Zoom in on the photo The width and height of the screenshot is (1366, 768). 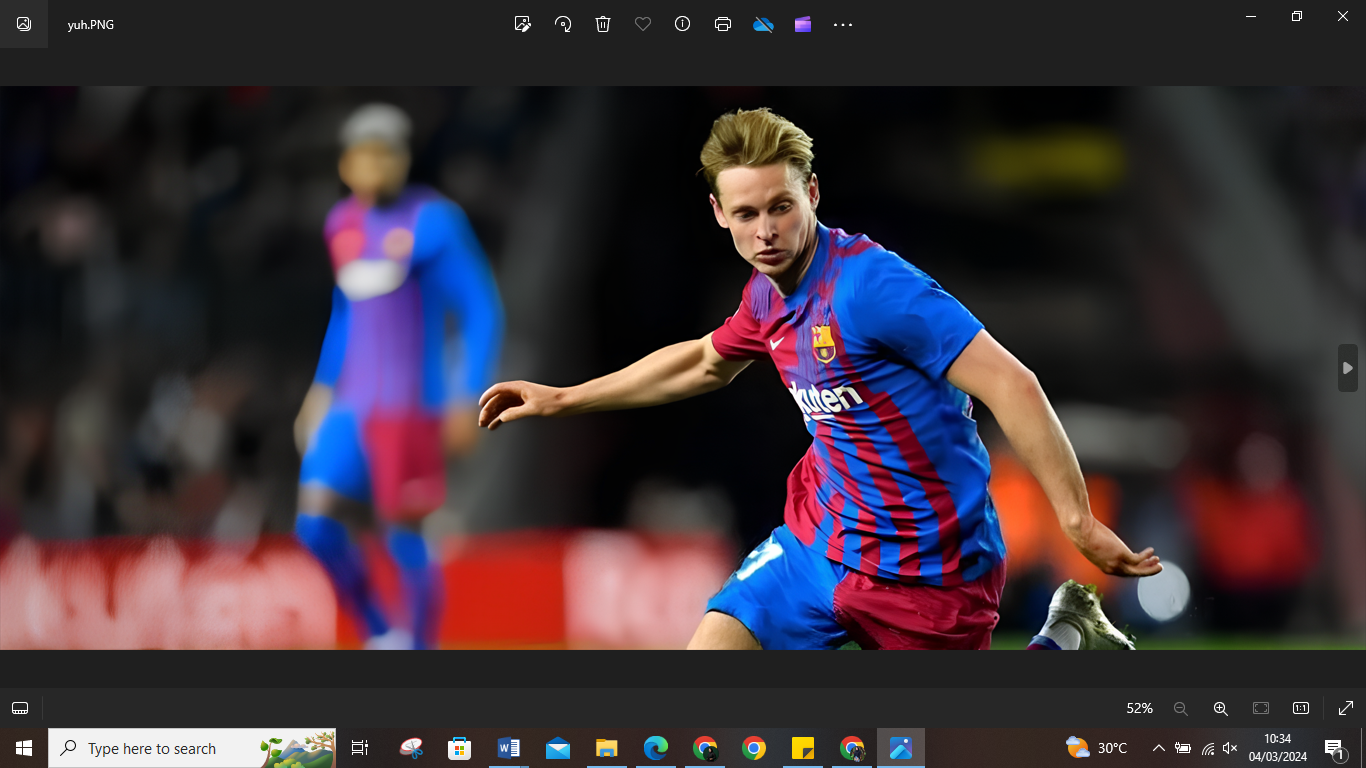[x=1221, y=708]
